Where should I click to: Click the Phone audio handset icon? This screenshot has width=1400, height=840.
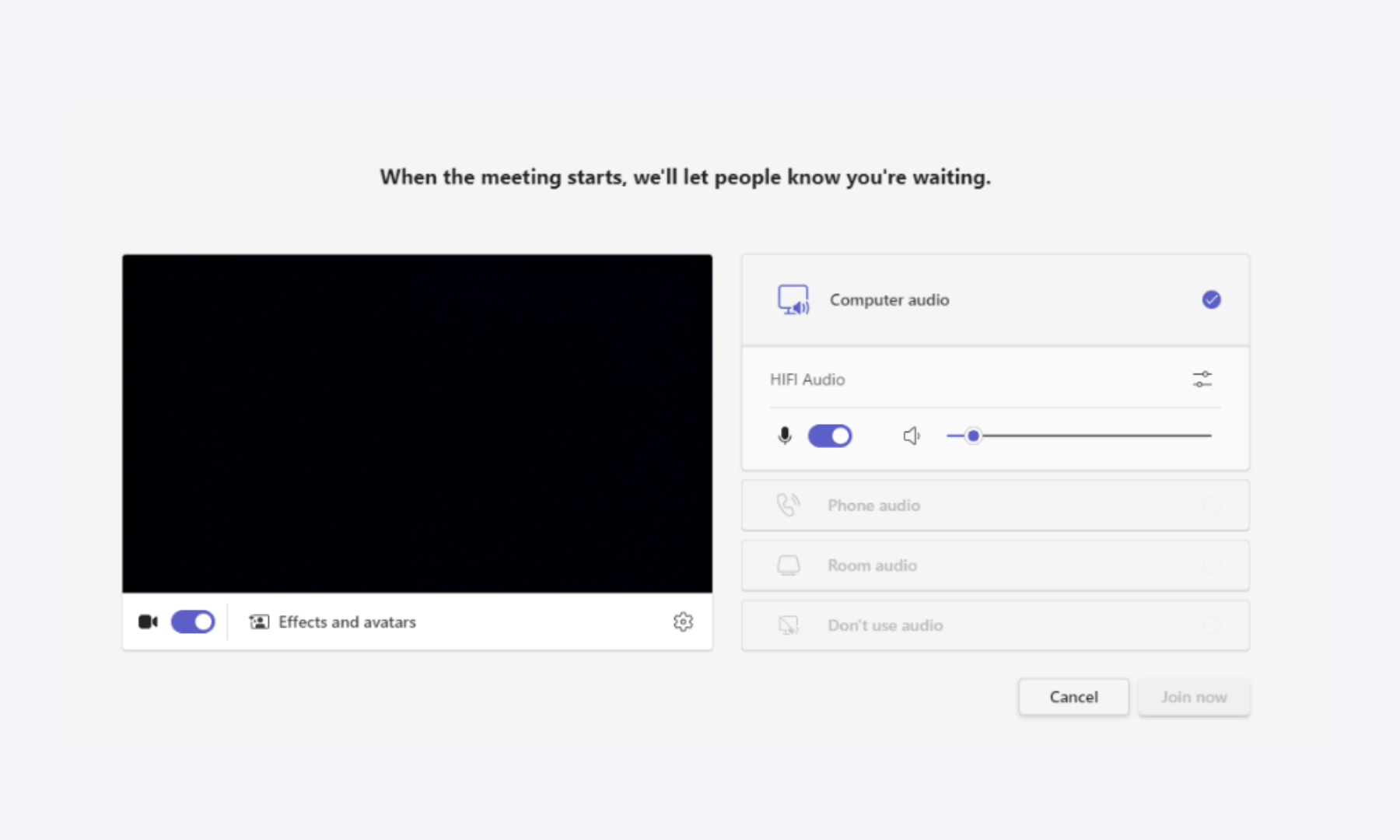click(788, 506)
